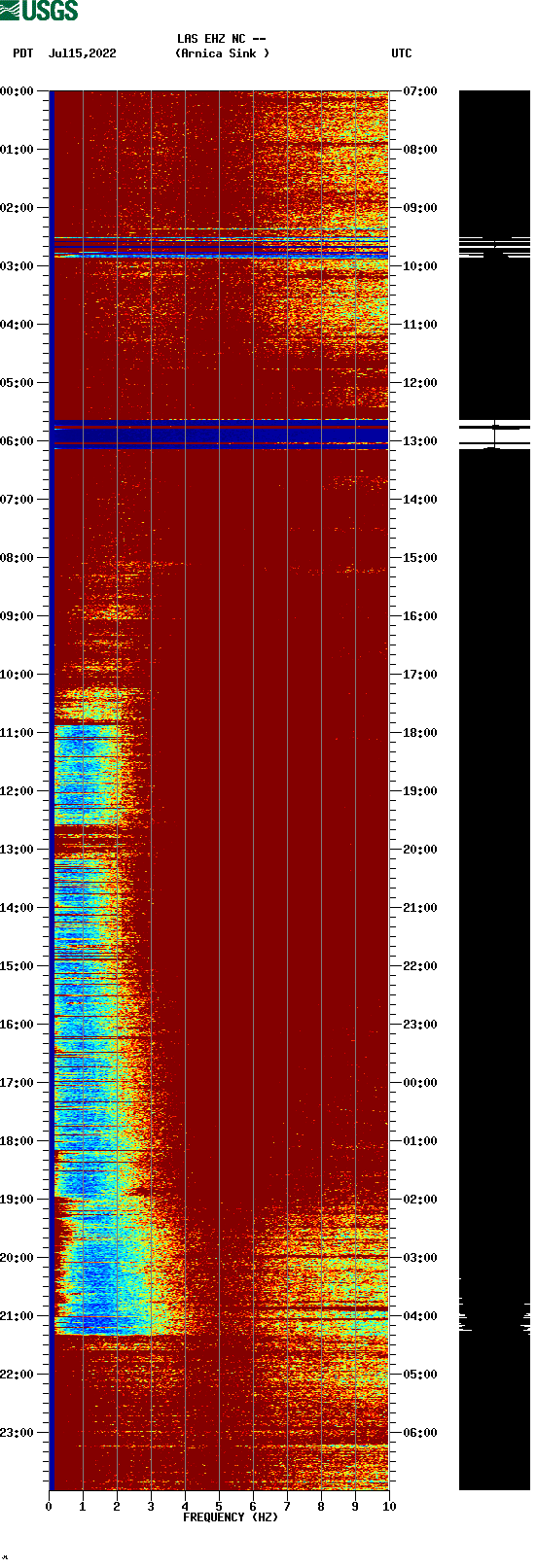537x1568 pixels.
Task: Click the 00:00 PDT time label
Action: tap(18, 91)
